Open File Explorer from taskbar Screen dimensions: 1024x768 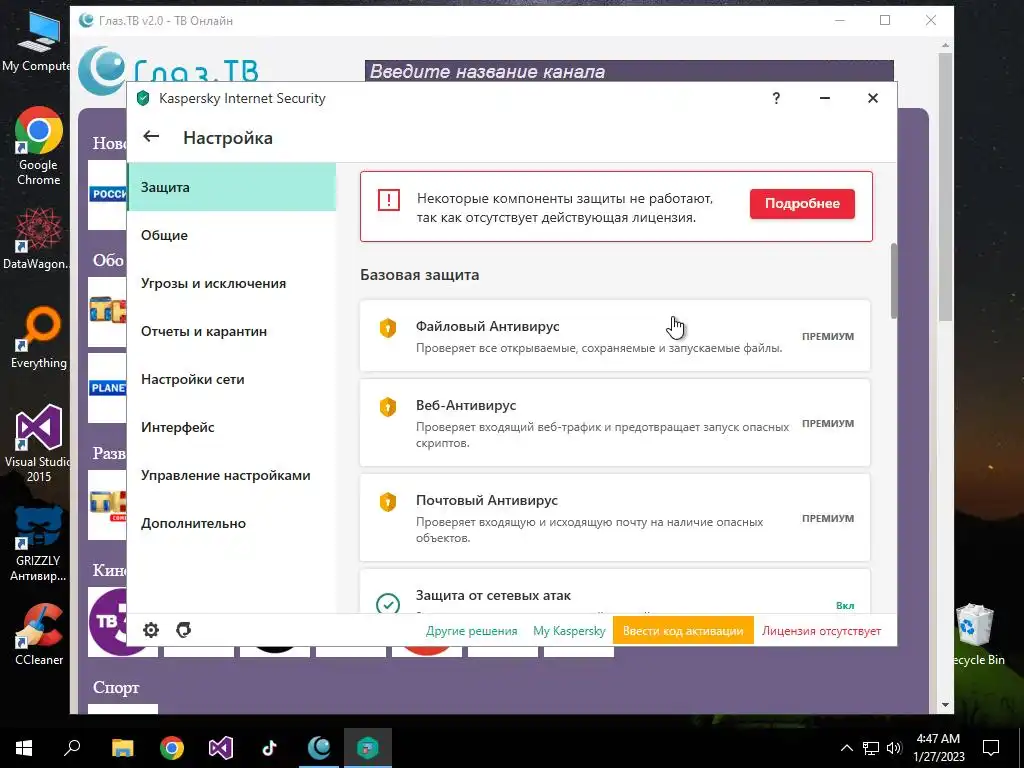coord(122,748)
